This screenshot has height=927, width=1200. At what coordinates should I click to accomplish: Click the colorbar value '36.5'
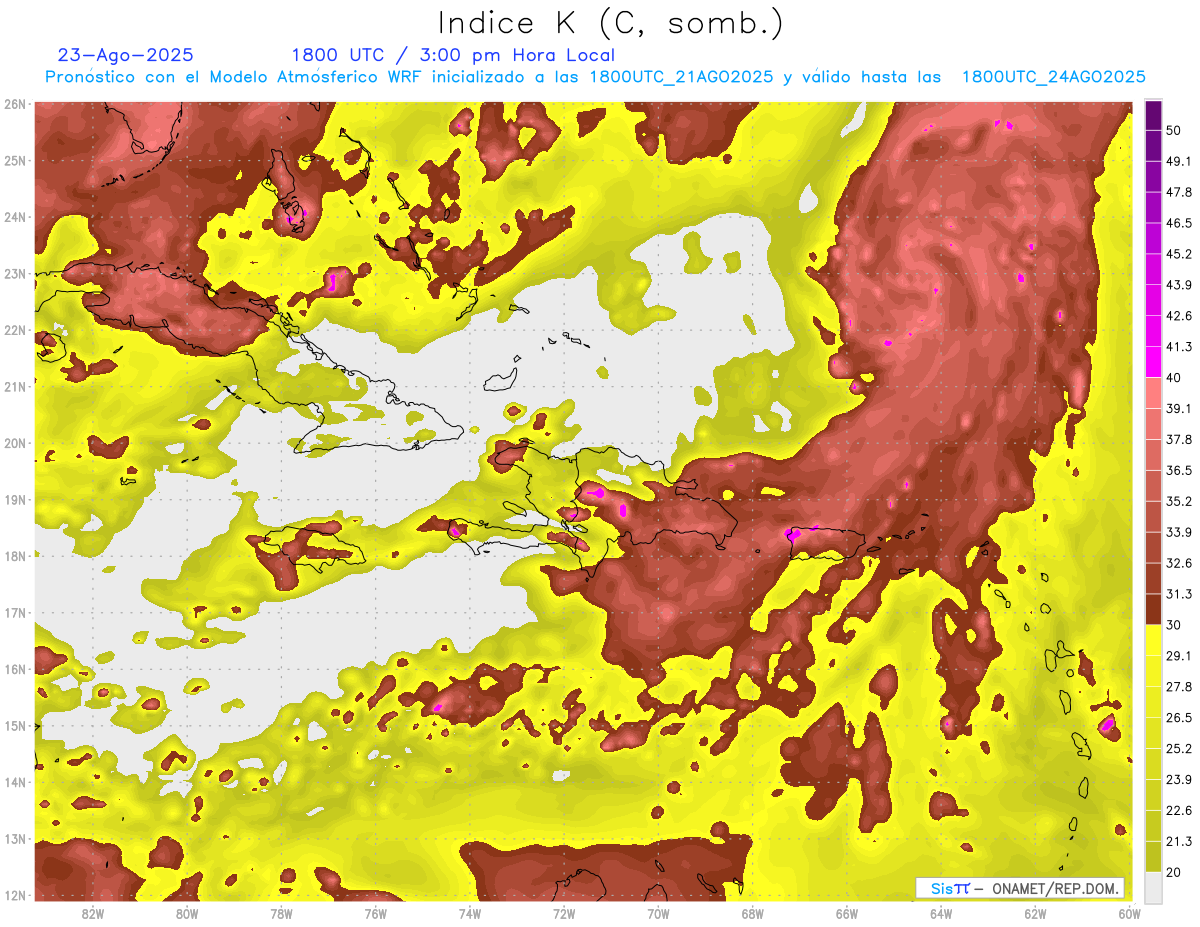pyautogui.click(x=1178, y=470)
